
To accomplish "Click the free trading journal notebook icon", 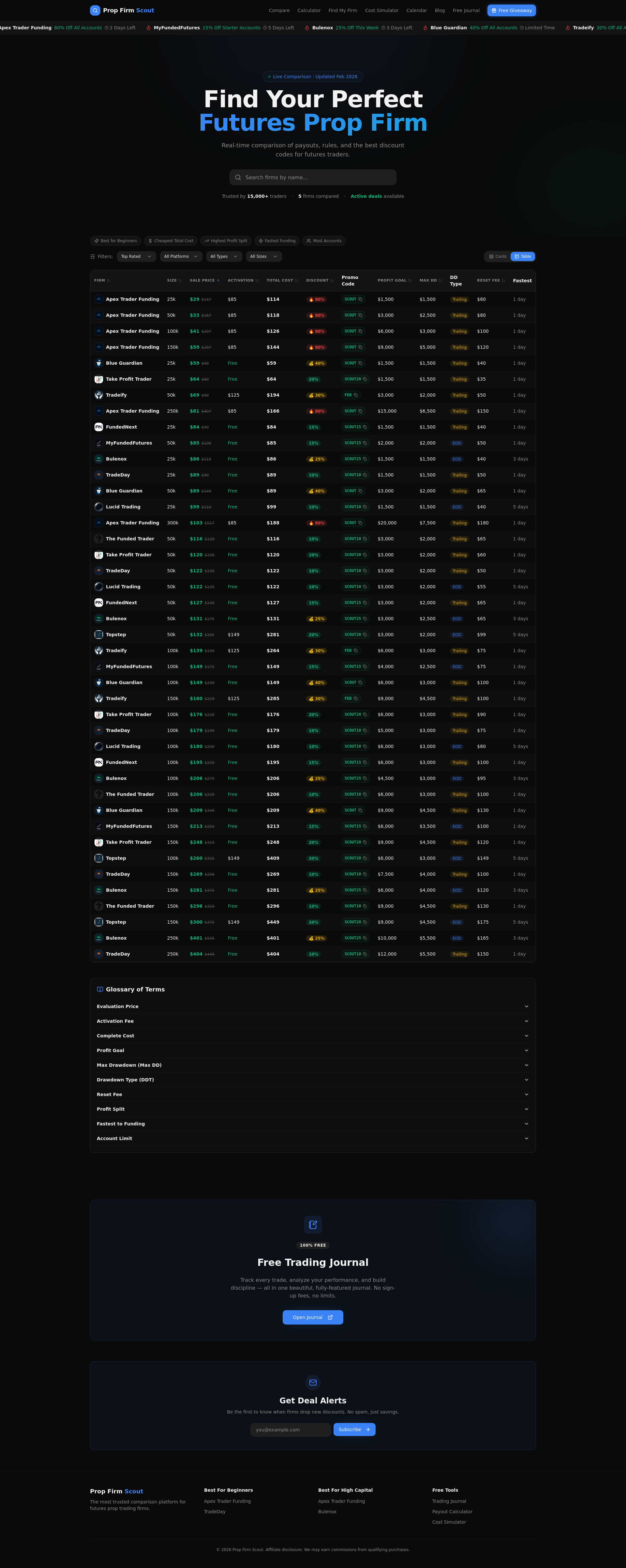I will coord(313,1225).
